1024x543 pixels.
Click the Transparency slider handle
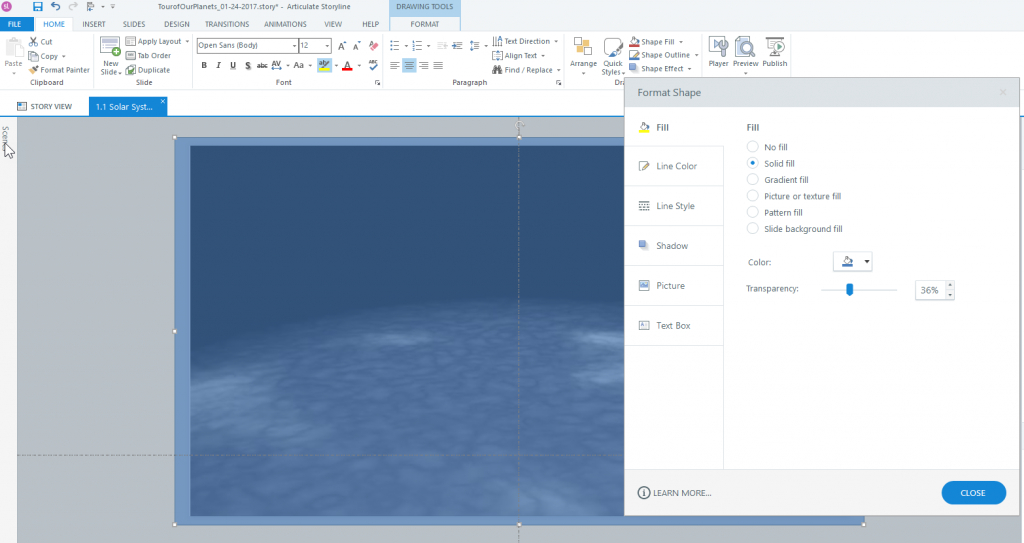[x=850, y=289]
